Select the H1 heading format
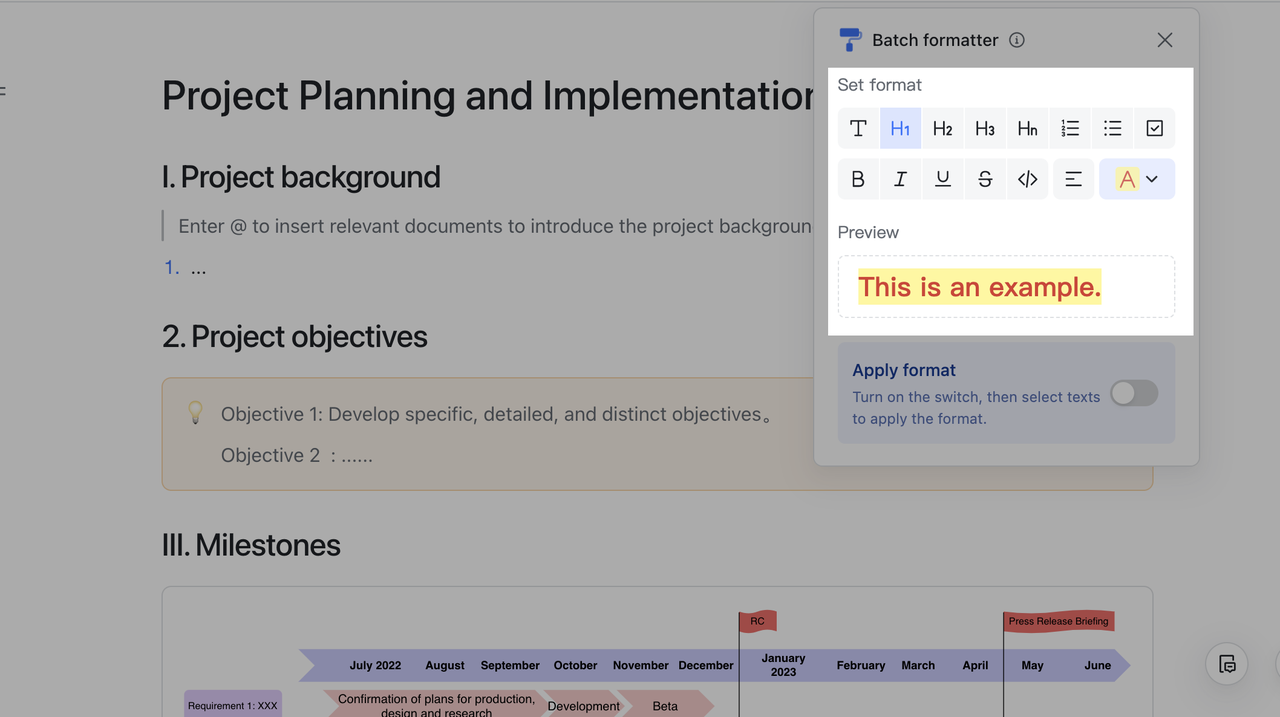The width and height of the screenshot is (1280, 717). [x=900, y=128]
